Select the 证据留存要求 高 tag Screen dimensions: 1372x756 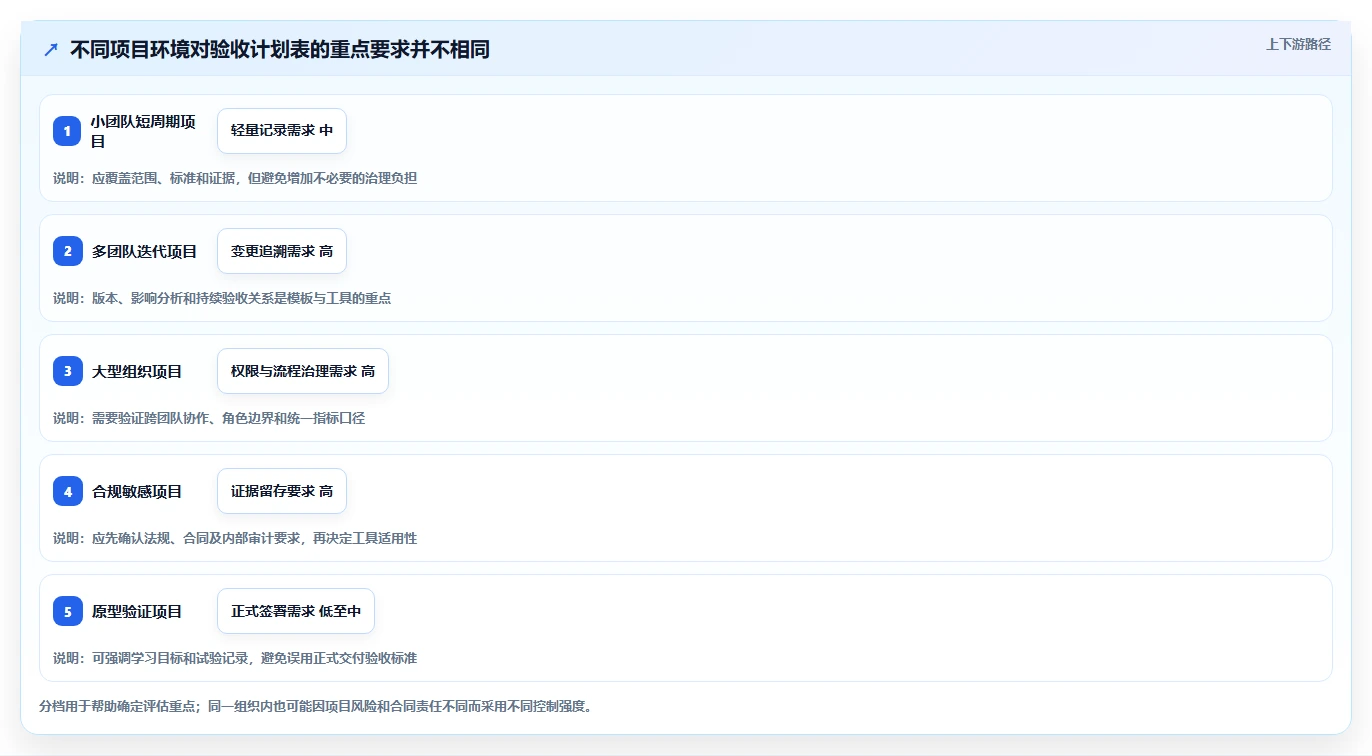pyautogui.click(x=282, y=491)
